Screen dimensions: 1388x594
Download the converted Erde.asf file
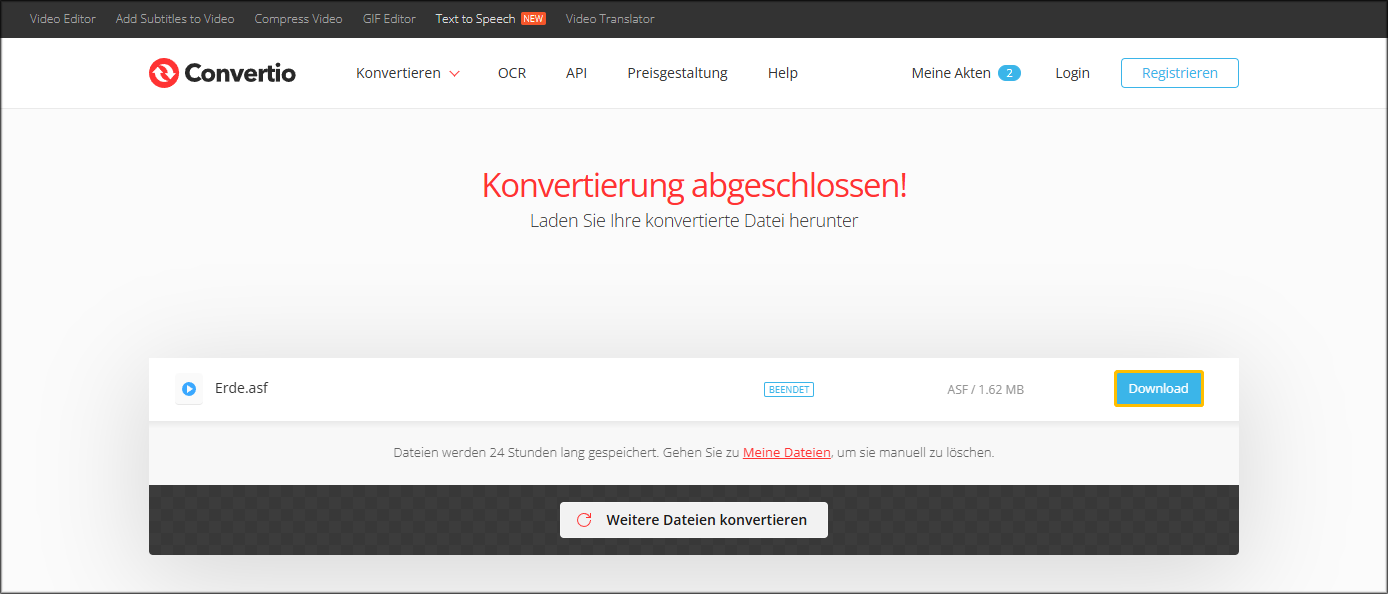(x=1158, y=388)
